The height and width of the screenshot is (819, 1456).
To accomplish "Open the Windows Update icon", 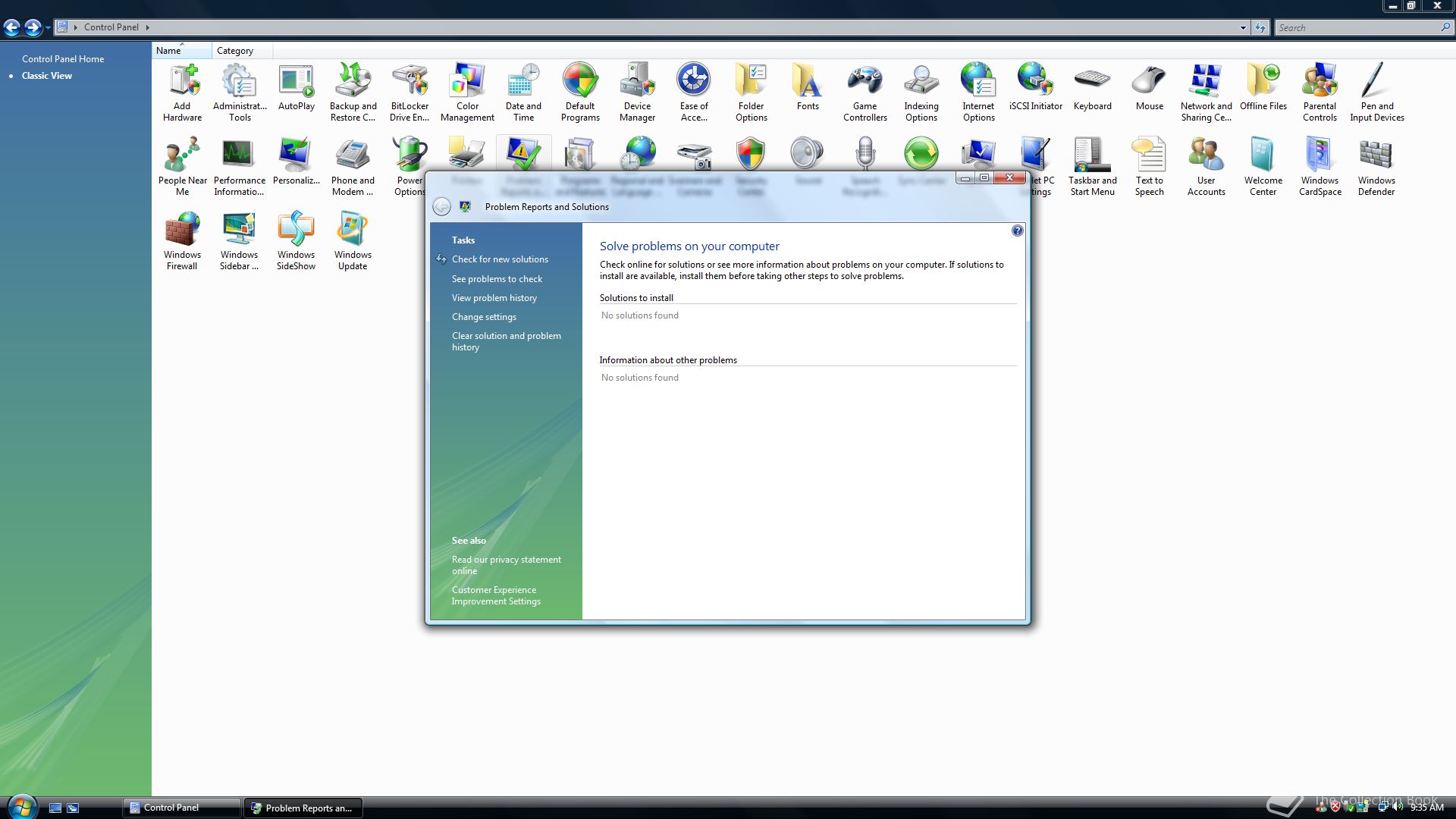I will [353, 240].
